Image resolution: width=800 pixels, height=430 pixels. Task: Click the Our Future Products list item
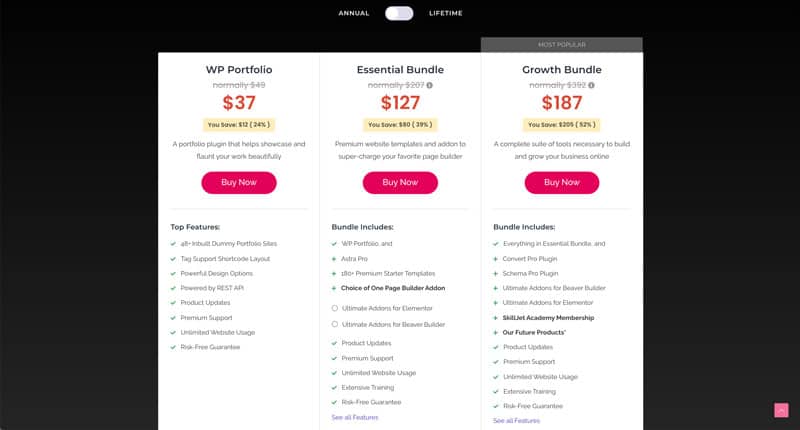[x=534, y=333]
